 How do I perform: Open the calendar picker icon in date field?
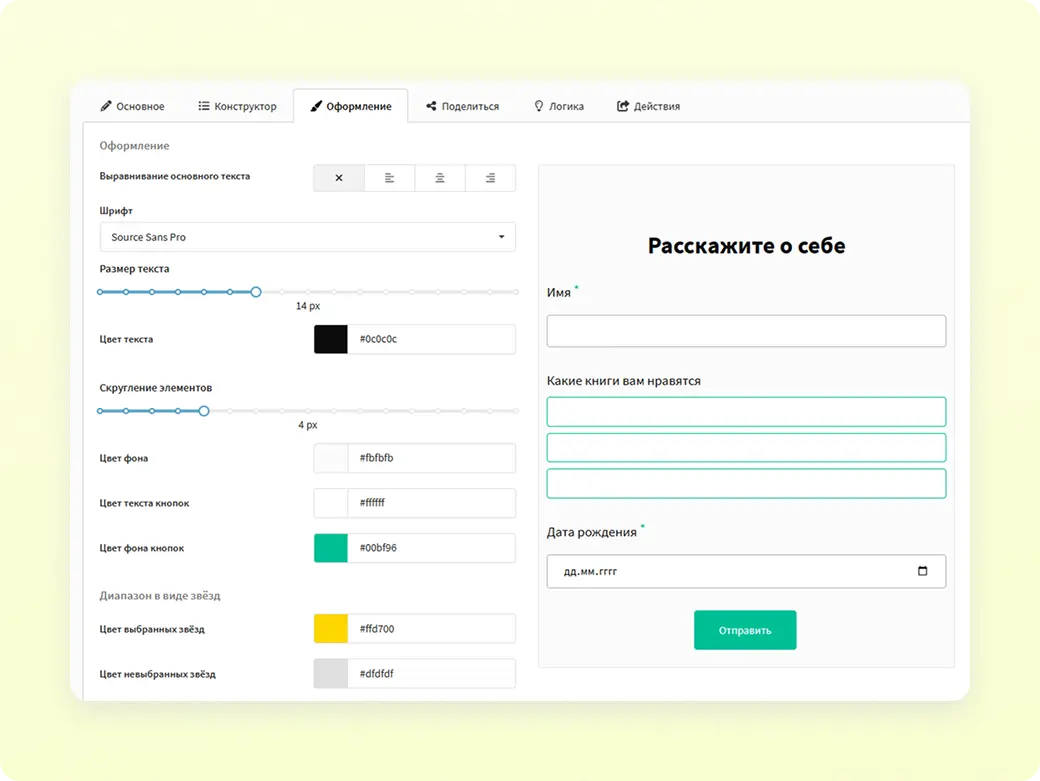click(922, 571)
